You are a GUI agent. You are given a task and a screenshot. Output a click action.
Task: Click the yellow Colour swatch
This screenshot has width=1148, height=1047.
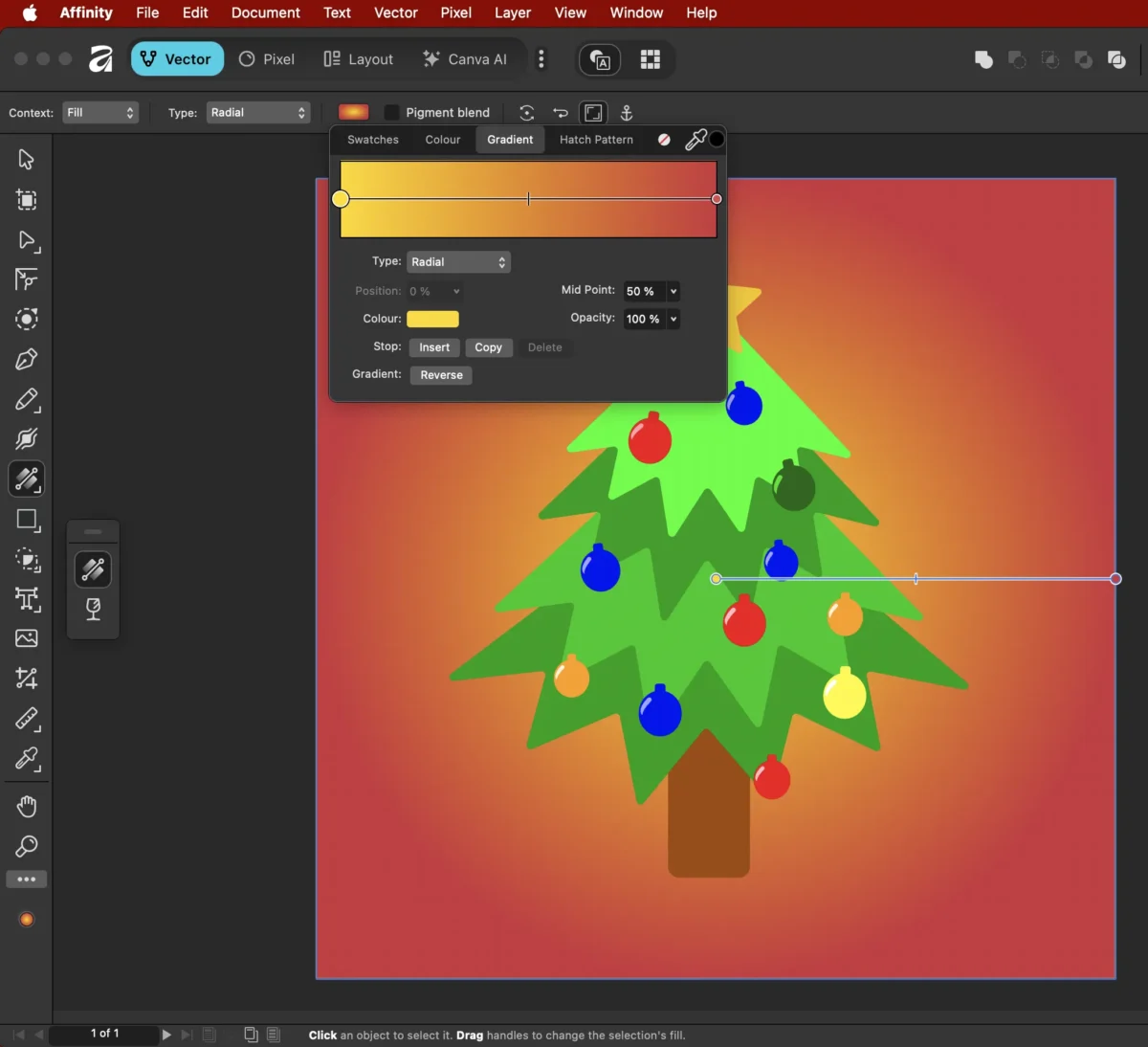pyautogui.click(x=432, y=319)
